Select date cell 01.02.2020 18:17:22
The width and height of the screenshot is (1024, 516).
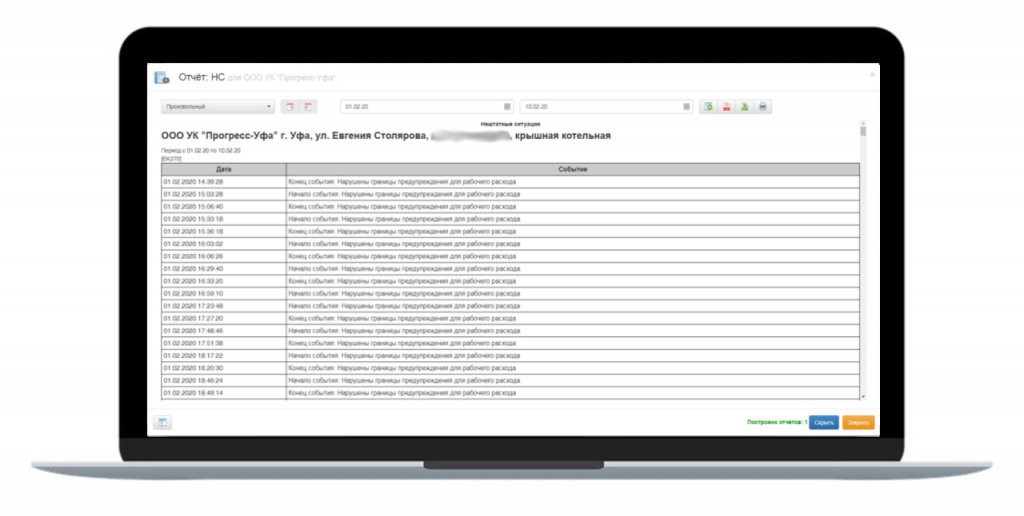pyautogui.click(x=223, y=355)
